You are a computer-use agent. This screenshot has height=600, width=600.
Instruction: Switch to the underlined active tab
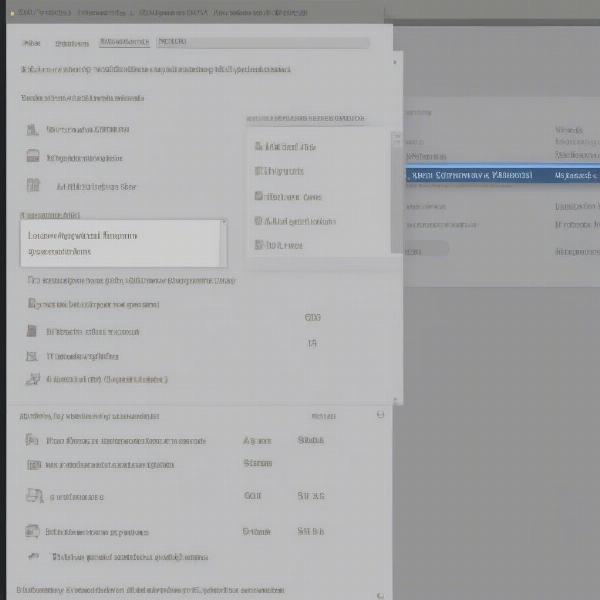(124, 42)
